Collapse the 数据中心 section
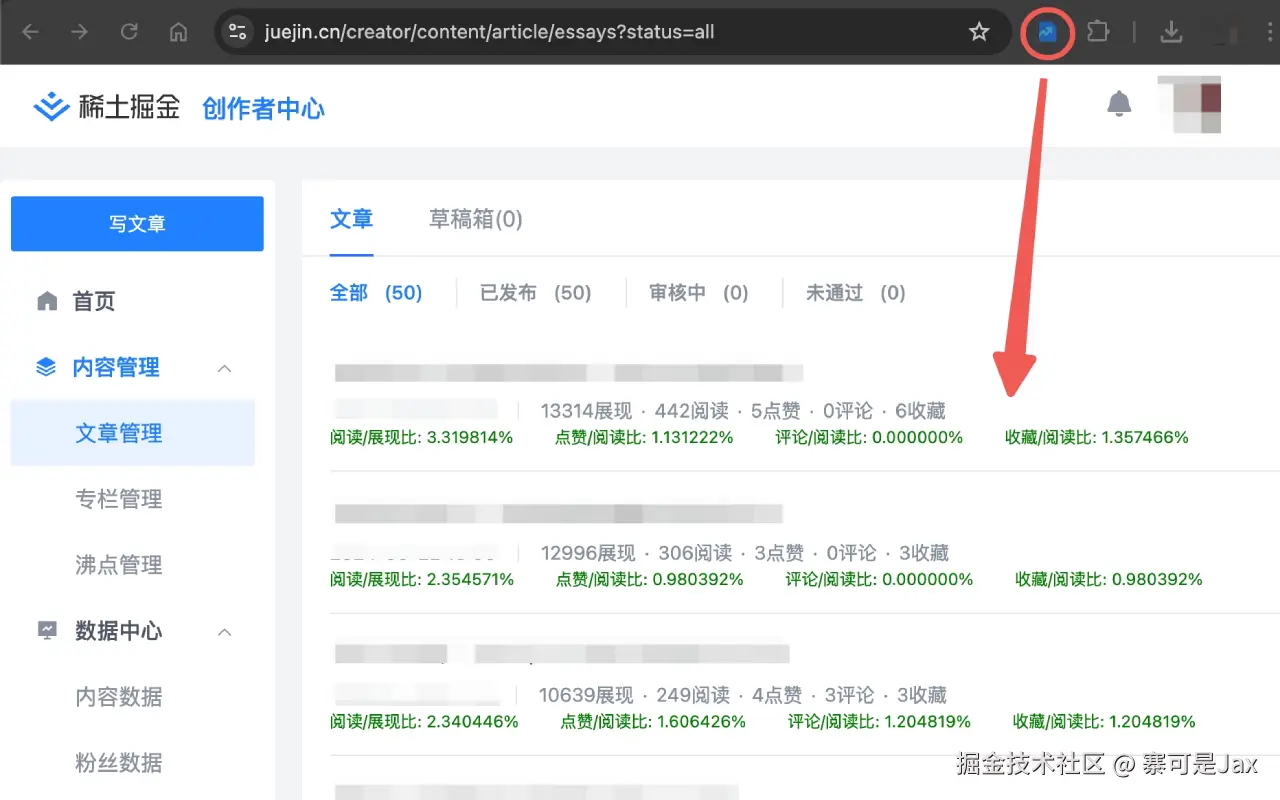1280x800 pixels. pyautogui.click(x=224, y=631)
